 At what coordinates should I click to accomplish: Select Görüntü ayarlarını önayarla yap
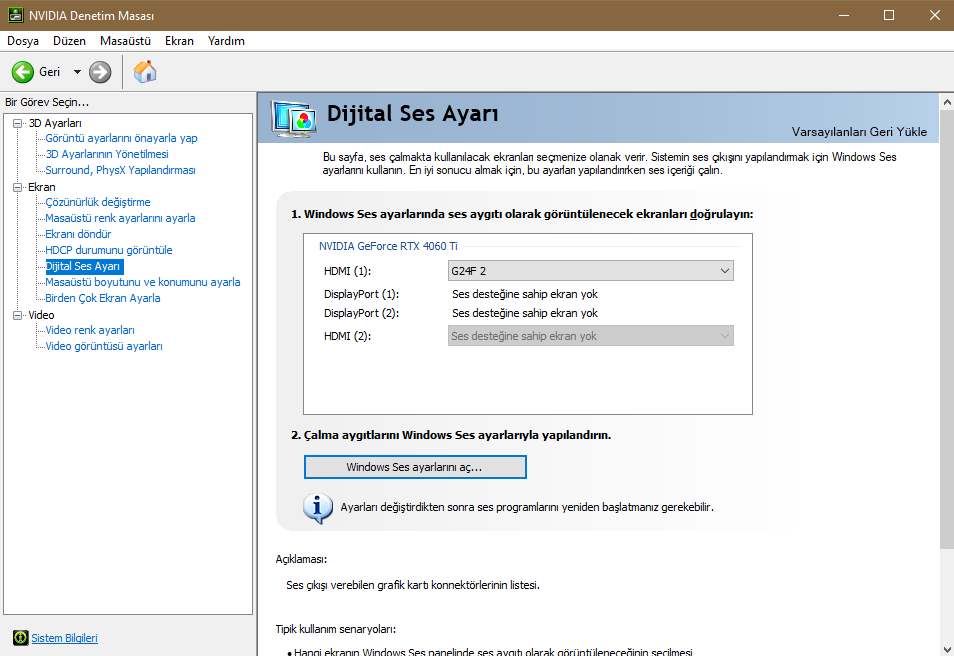[121, 138]
